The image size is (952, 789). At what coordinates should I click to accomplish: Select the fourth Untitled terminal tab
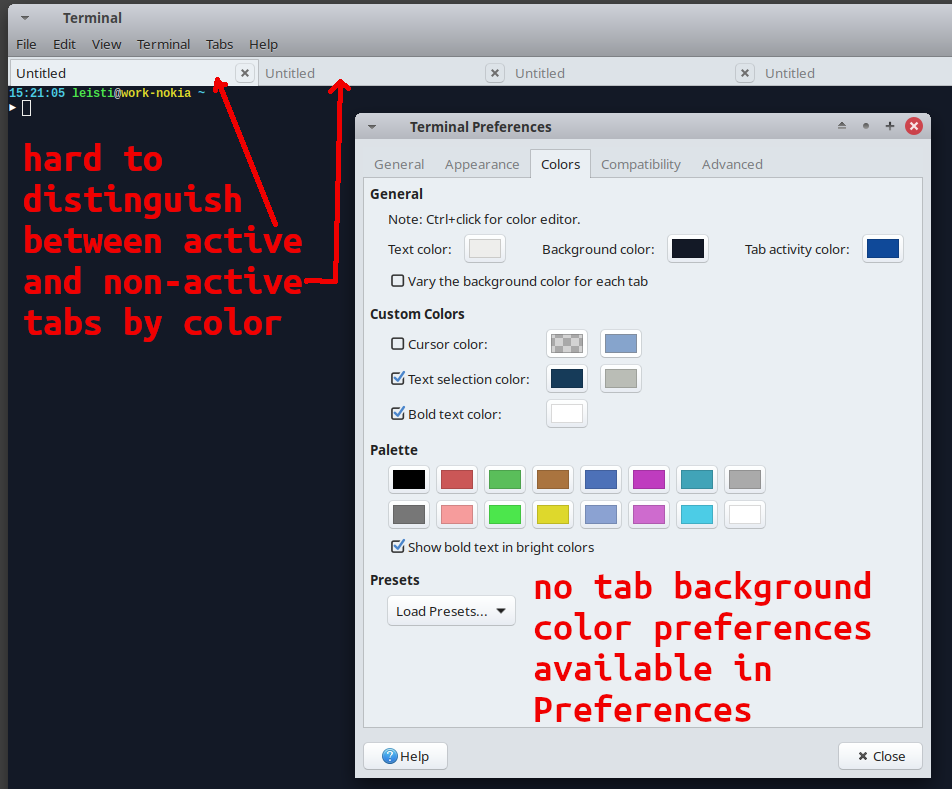coord(790,73)
